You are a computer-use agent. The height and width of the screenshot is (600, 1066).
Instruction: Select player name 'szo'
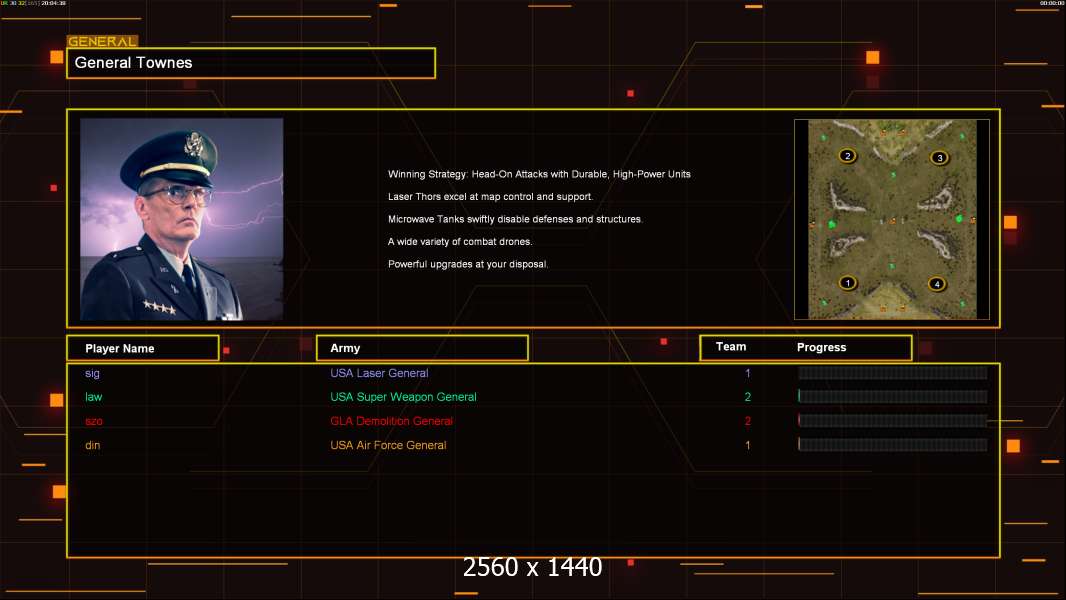tap(94, 421)
